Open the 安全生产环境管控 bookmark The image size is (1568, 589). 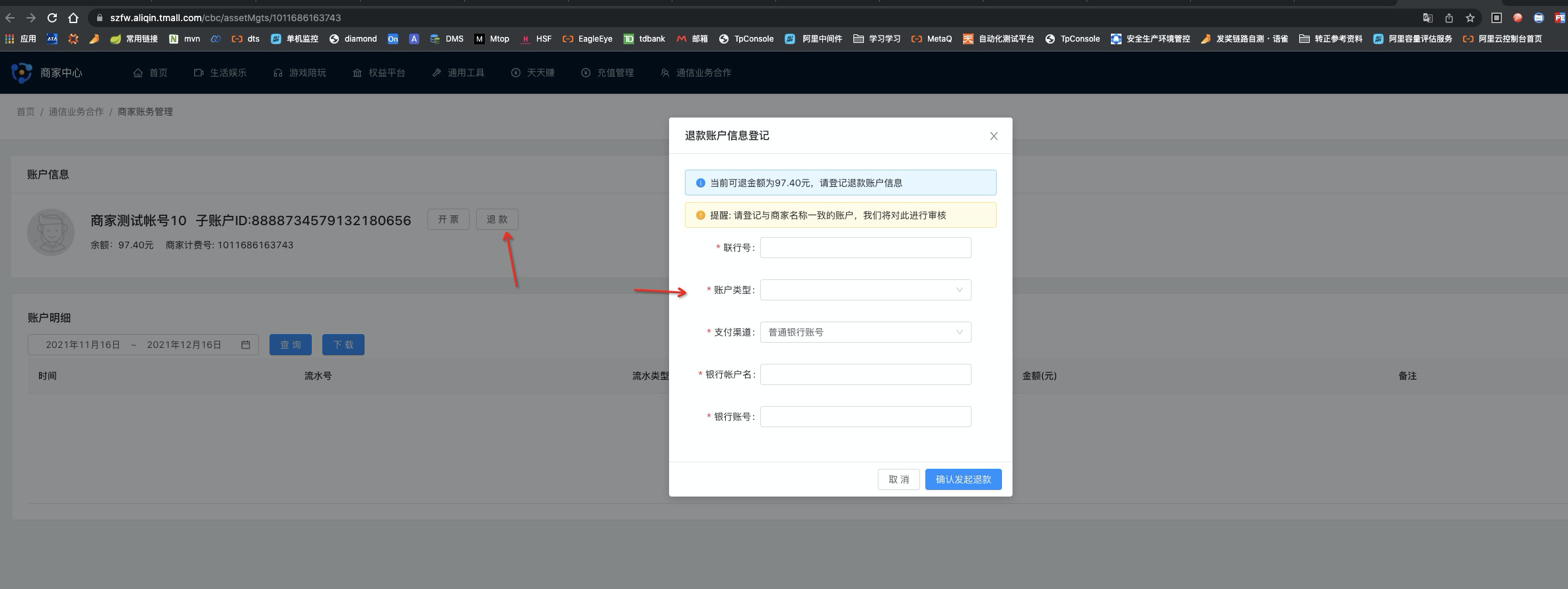tap(1151, 39)
